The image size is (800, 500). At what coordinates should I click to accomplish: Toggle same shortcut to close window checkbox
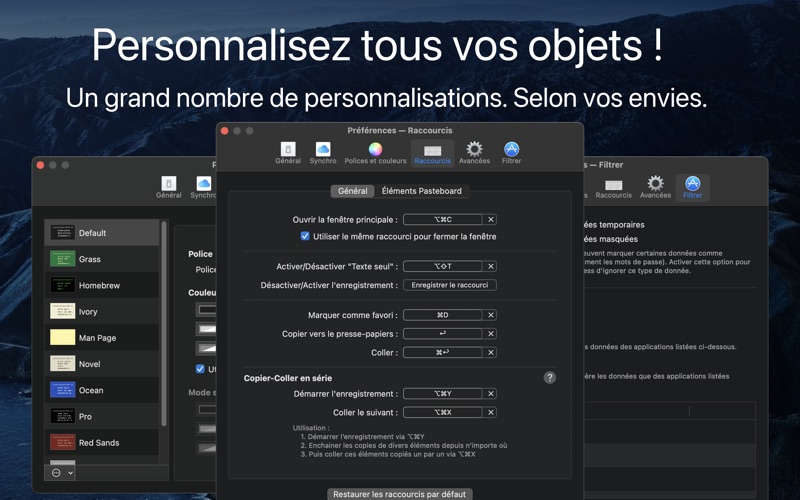tap(305, 236)
